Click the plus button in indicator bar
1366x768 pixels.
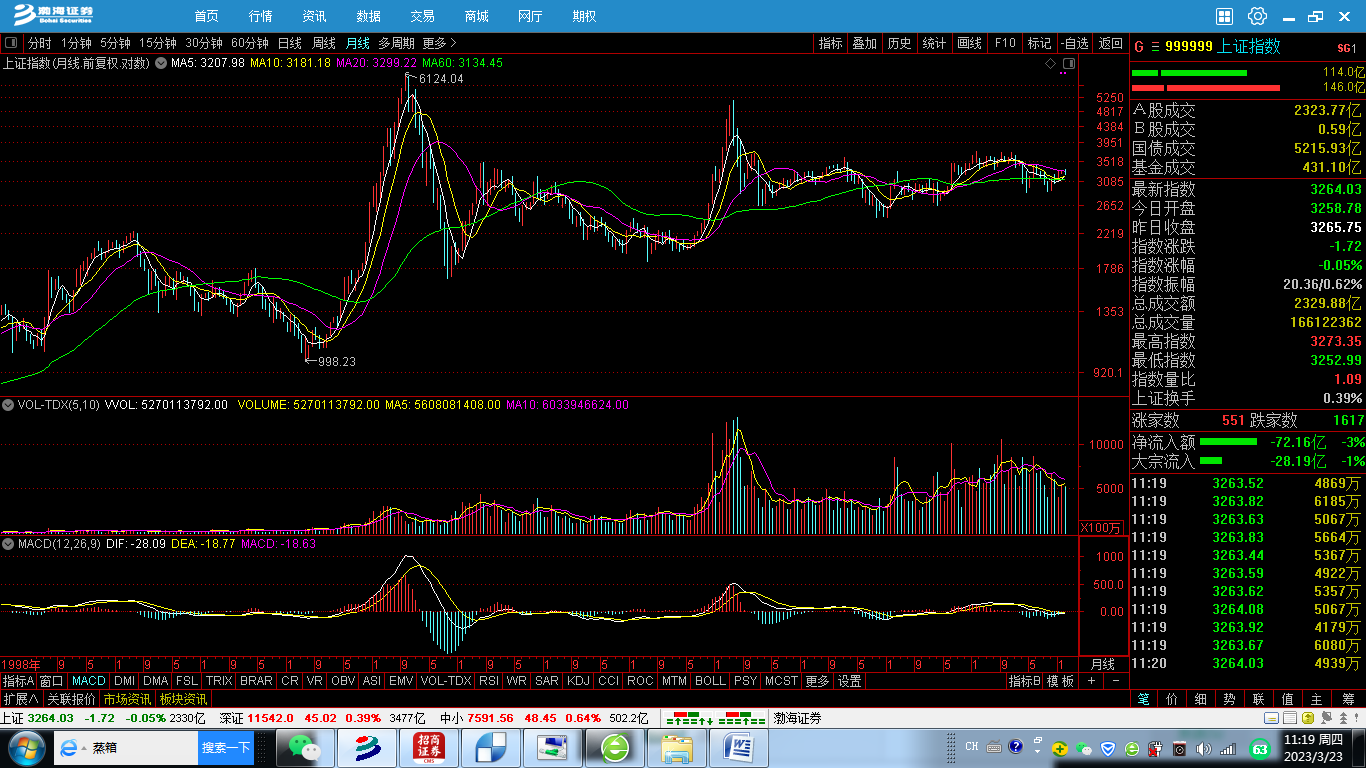coord(1091,681)
